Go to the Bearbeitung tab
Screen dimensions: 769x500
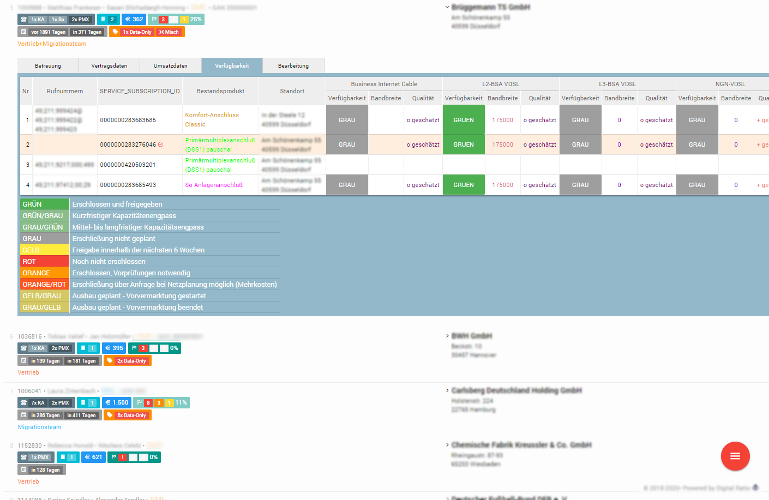click(x=293, y=65)
